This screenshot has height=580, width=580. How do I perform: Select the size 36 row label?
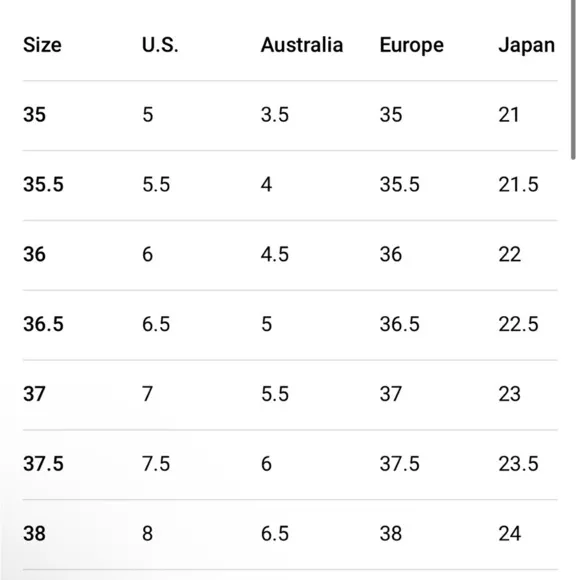click(34, 254)
